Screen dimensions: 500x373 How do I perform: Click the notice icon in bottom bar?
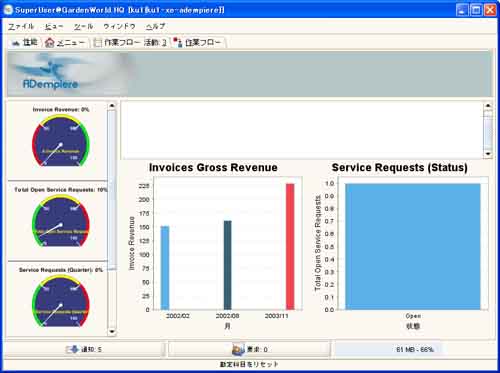click(72, 349)
